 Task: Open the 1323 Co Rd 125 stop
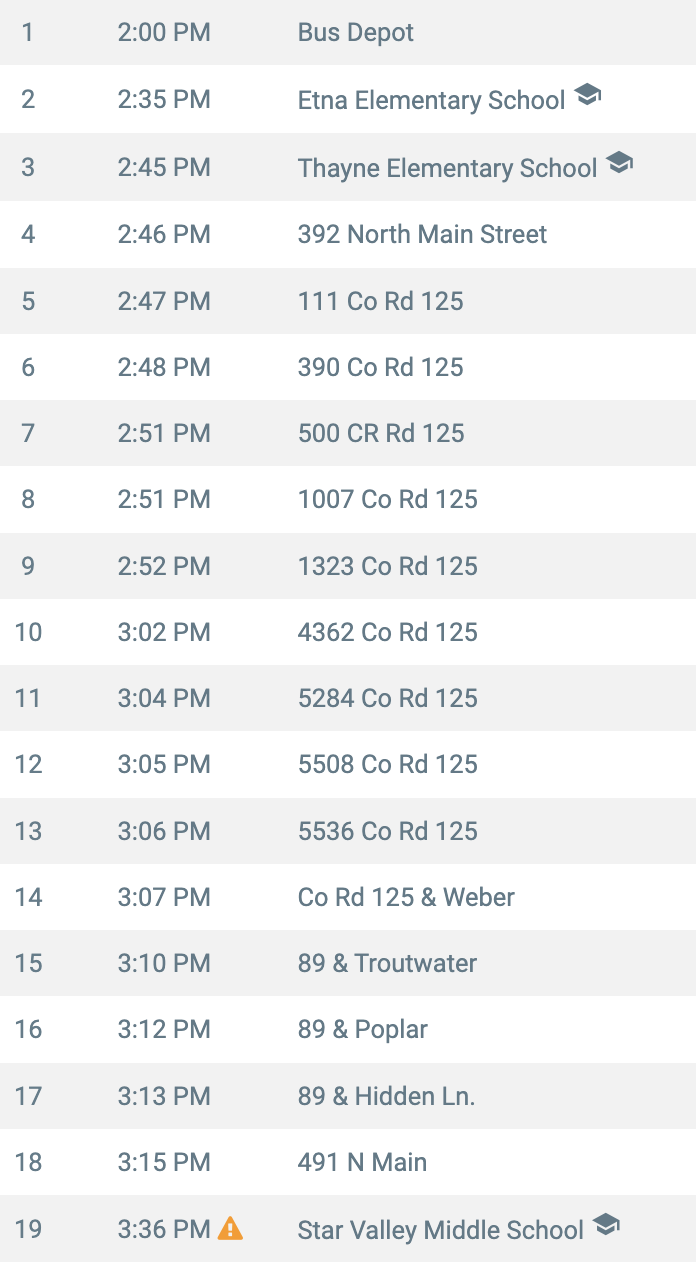[x=348, y=566]
